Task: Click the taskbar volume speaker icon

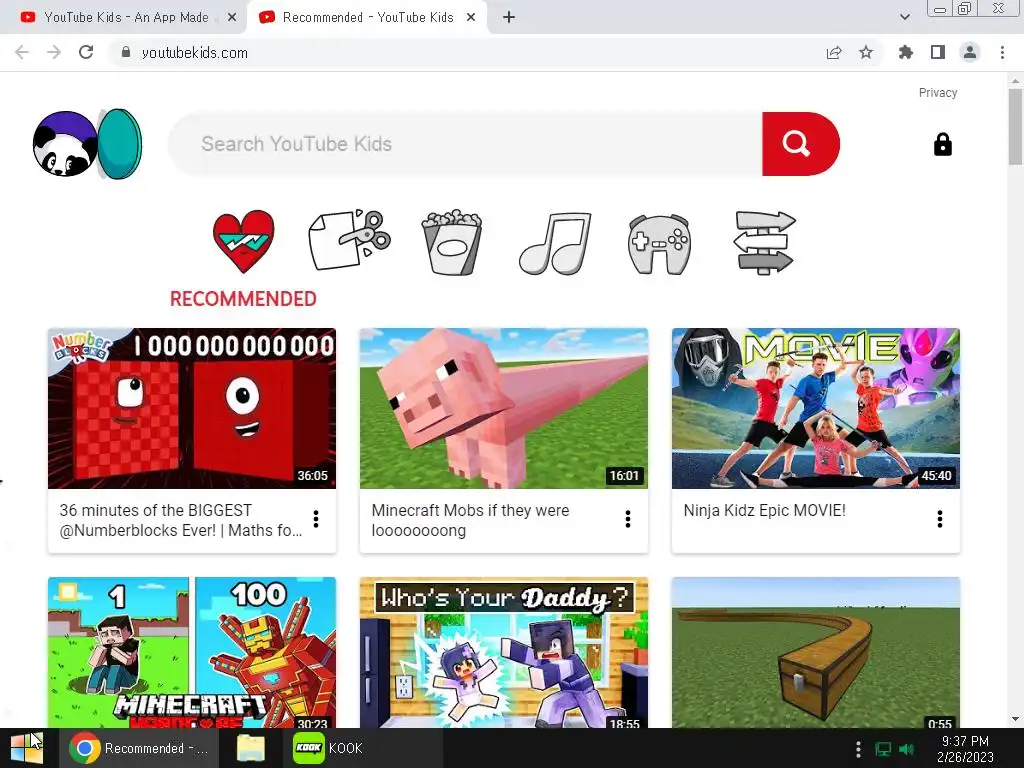Action: 906,749
